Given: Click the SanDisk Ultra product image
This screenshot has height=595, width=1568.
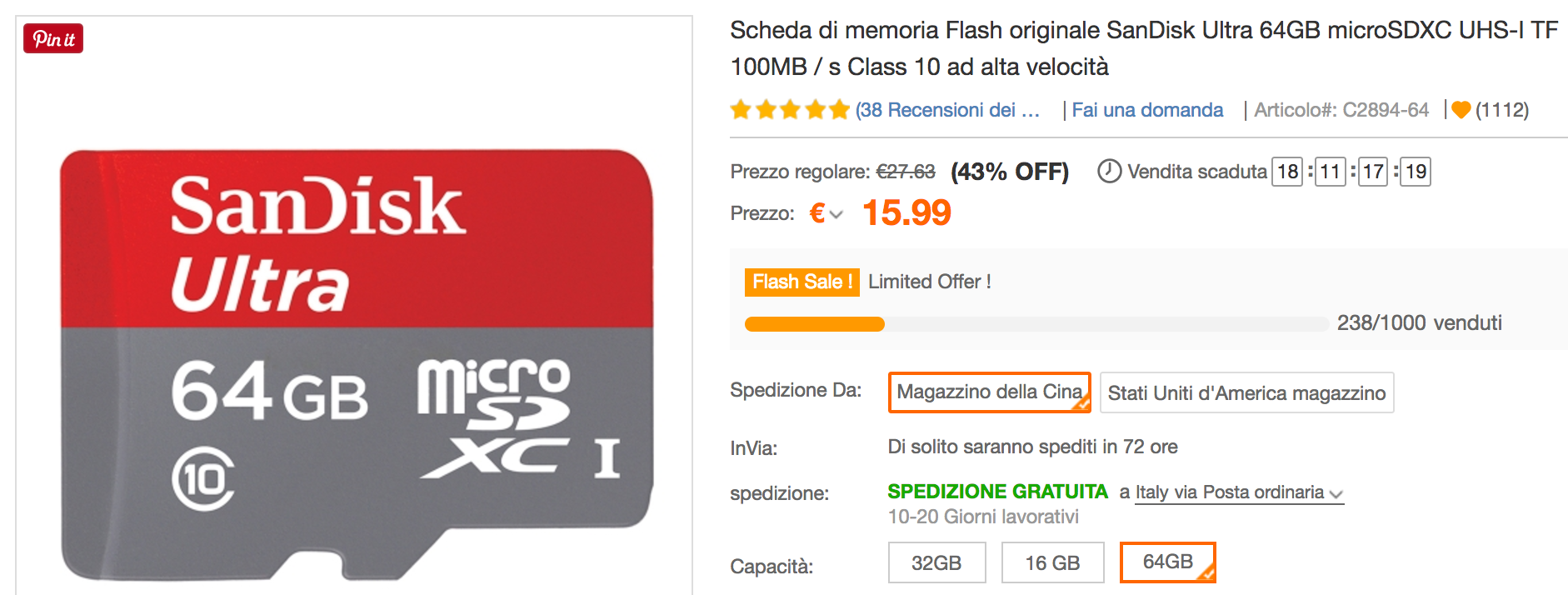Looking at the screenshot, I should [356, 363].
